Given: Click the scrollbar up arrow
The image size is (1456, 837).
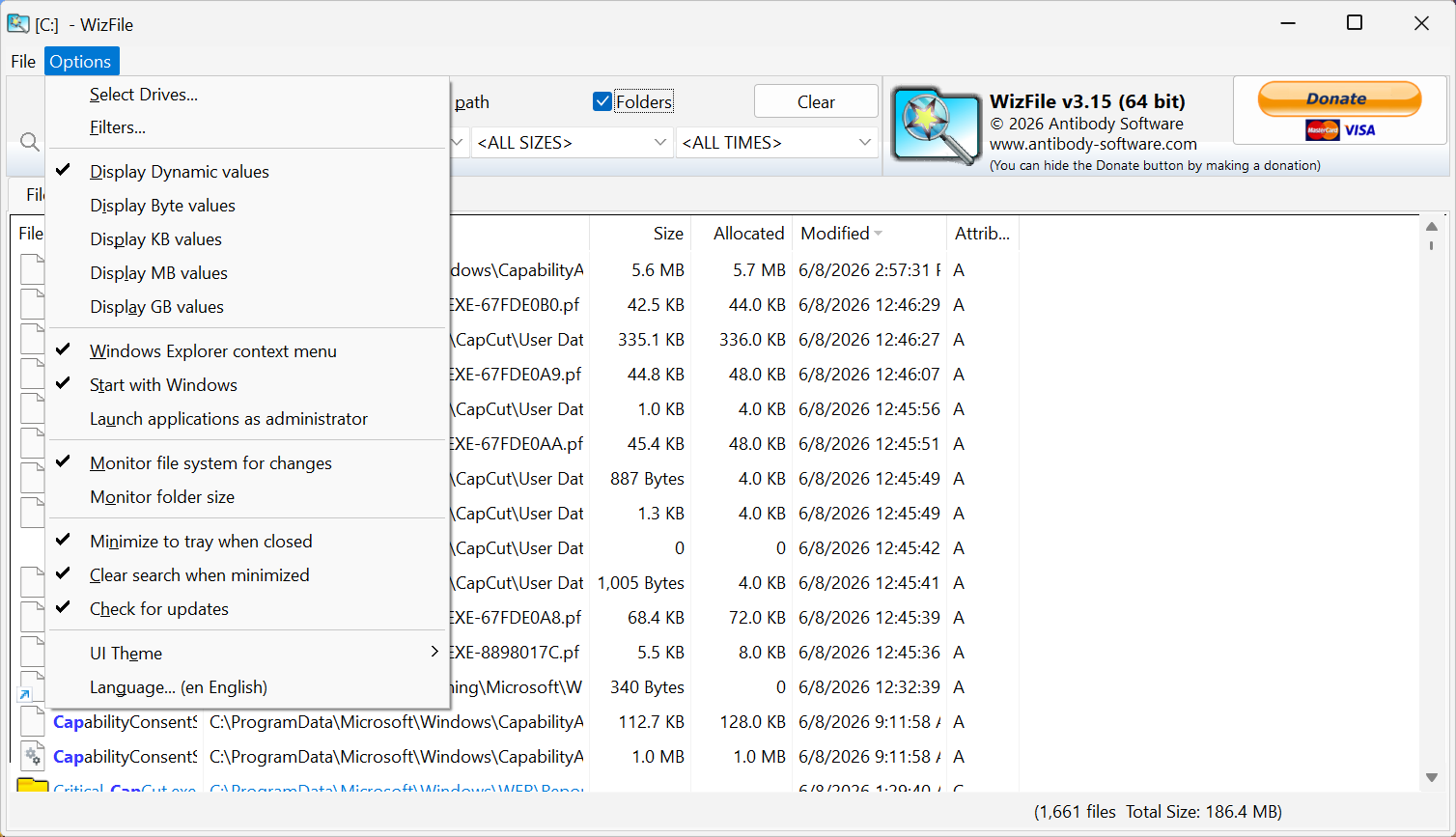Looking at the screenshot, I should (x=1432, y=227).
